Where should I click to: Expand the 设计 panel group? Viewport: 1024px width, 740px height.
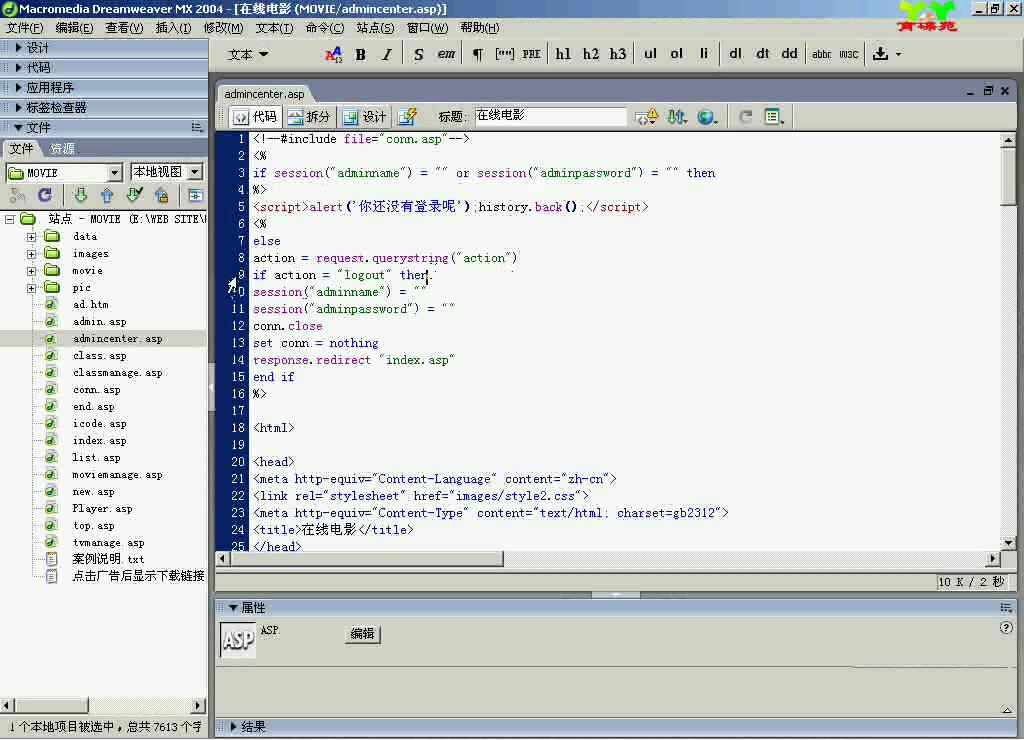pyautogui.click(x=18, y=47)
